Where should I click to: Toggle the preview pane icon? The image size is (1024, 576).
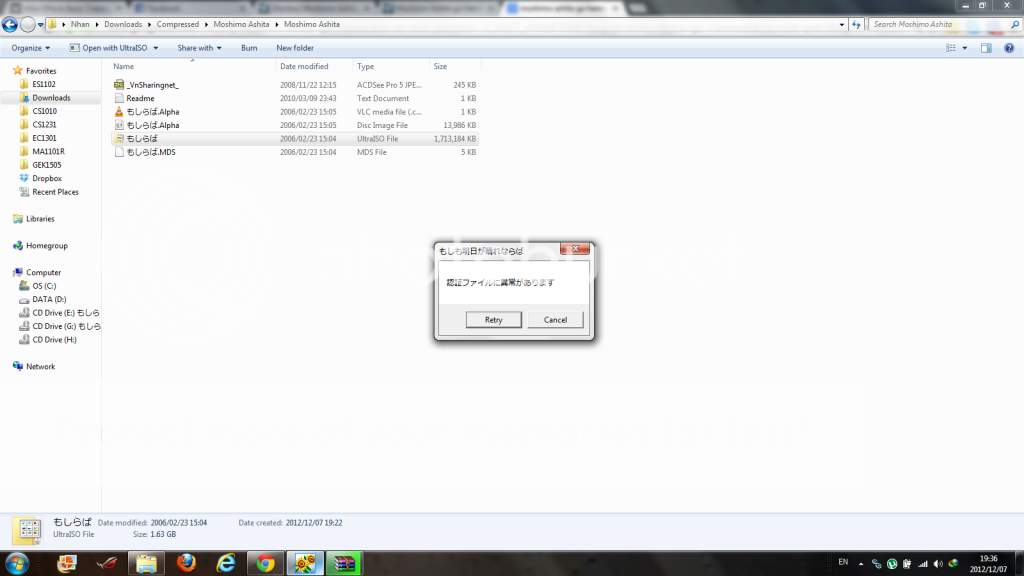click(986, 48)
